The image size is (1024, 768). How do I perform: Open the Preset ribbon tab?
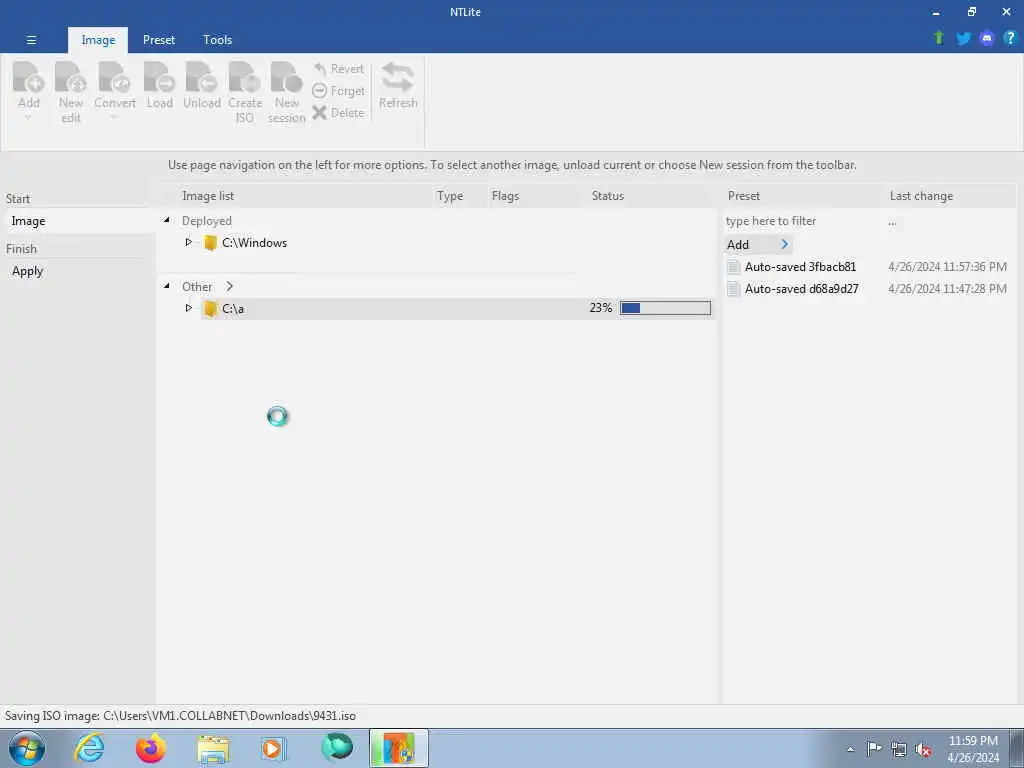click(x=159, y=40)
